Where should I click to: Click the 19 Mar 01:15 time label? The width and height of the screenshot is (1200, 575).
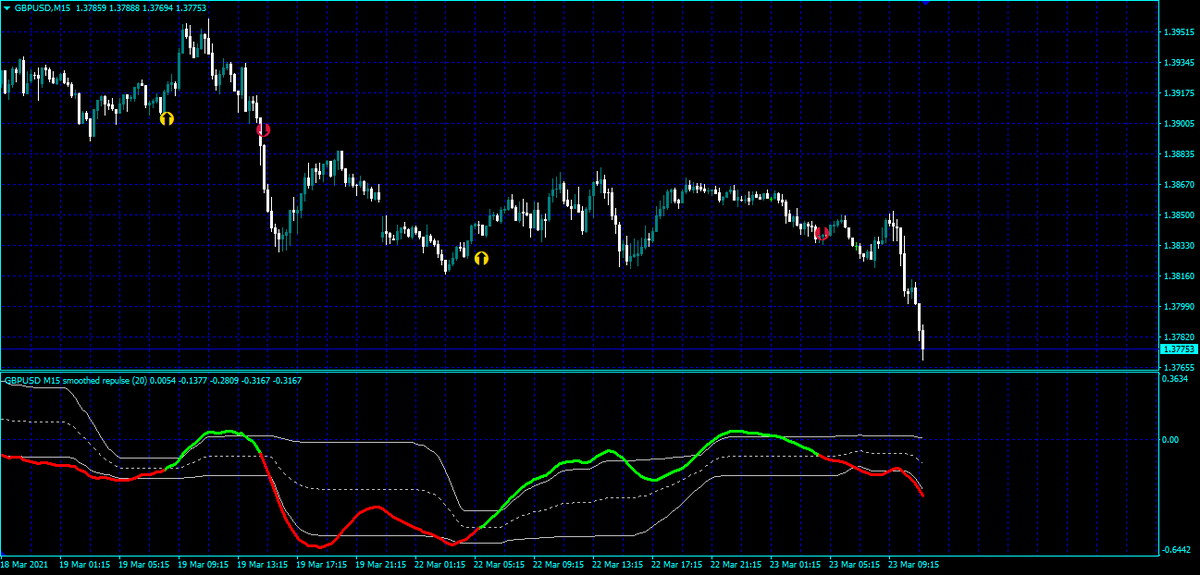coord(86,565)
